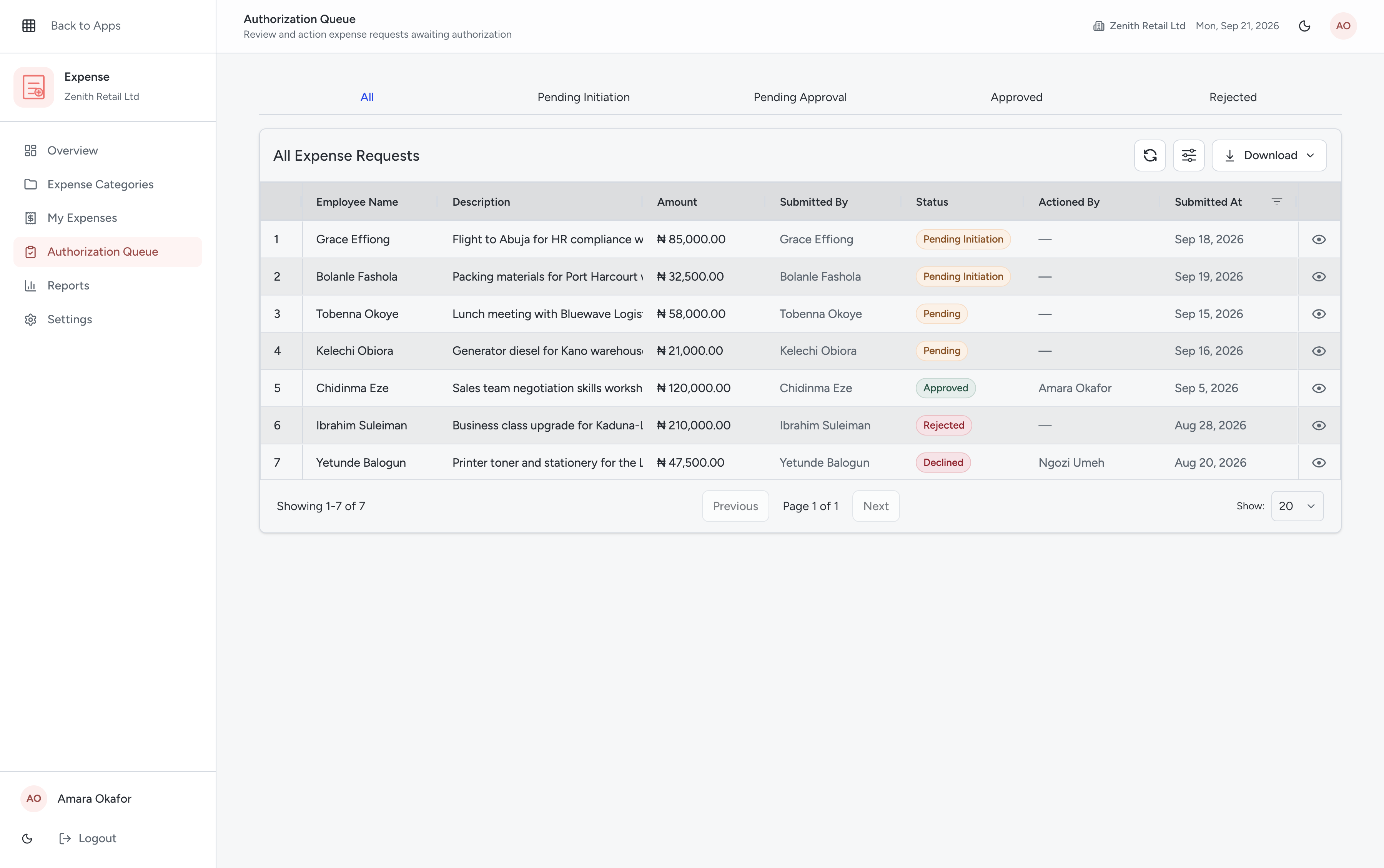Image resolution: width=1384 pixels, height=868 pixels.
Task: Toggle dark mode moon icon beside Logout
Action: point(27,838)
